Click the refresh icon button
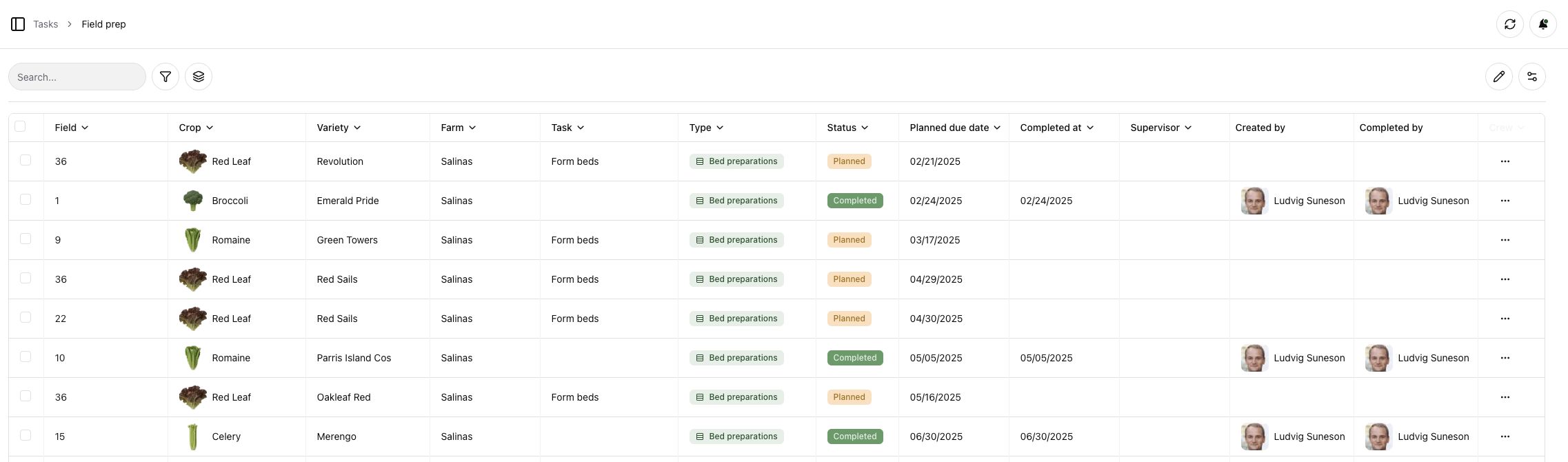The width and height of the screenshot is (1568, 462). coord(1509,24)
